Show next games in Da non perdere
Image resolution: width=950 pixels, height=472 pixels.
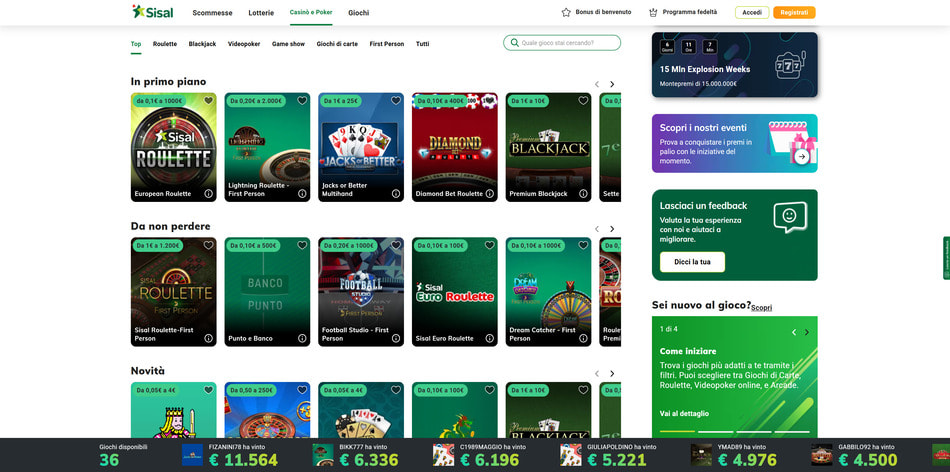(612, 229)
